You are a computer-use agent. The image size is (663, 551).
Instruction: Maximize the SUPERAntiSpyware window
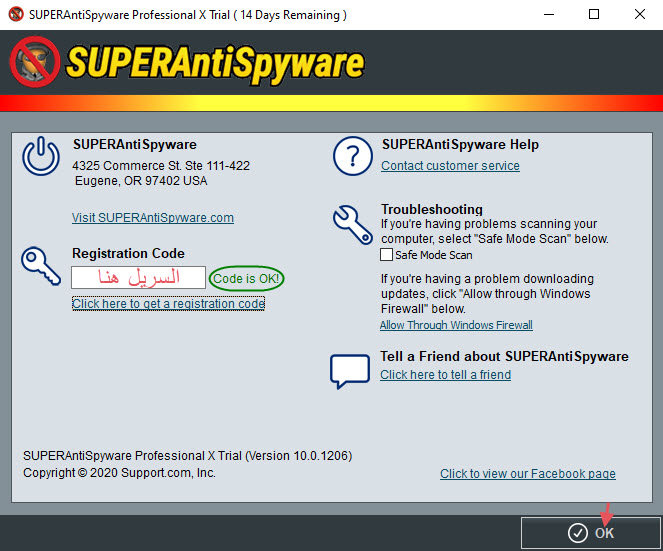pyautogui.click(x=594, y=14)
